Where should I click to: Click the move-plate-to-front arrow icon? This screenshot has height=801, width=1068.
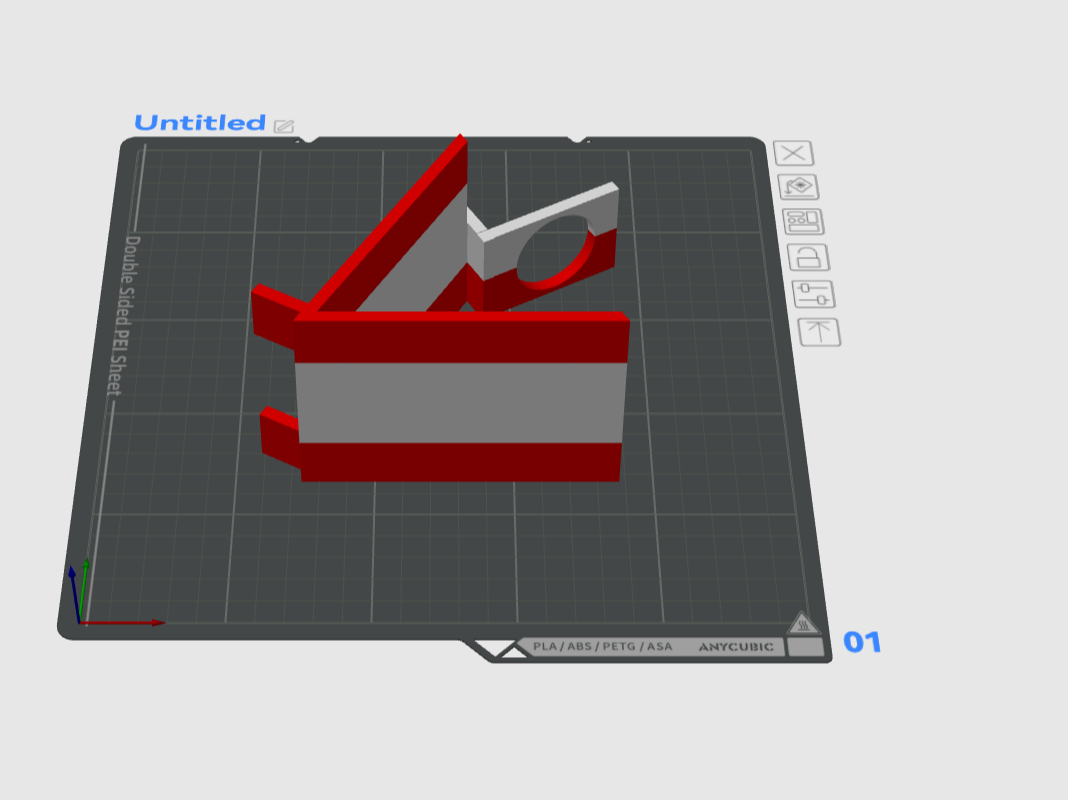click(x=819, y=332)
